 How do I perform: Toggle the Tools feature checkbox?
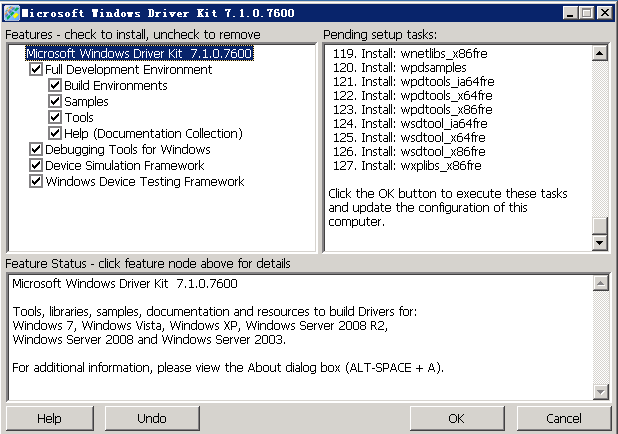point(56,118)
